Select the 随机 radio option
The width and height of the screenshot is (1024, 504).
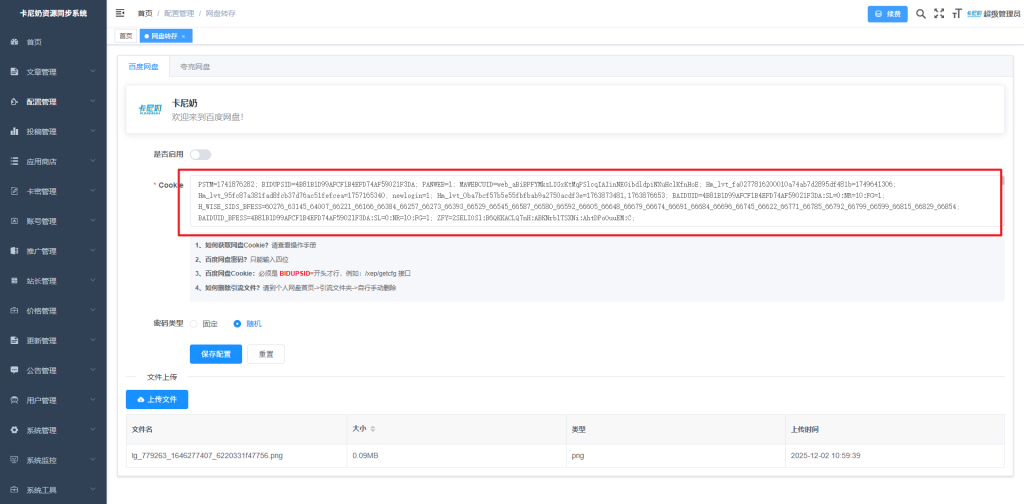click(x=237, y=324)
